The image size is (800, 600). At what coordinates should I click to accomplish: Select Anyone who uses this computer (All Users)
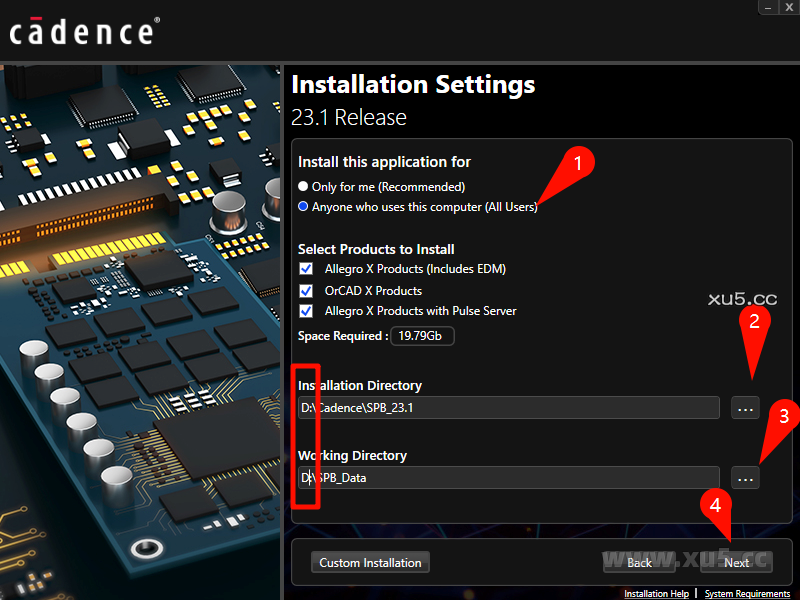click(302, 207)
